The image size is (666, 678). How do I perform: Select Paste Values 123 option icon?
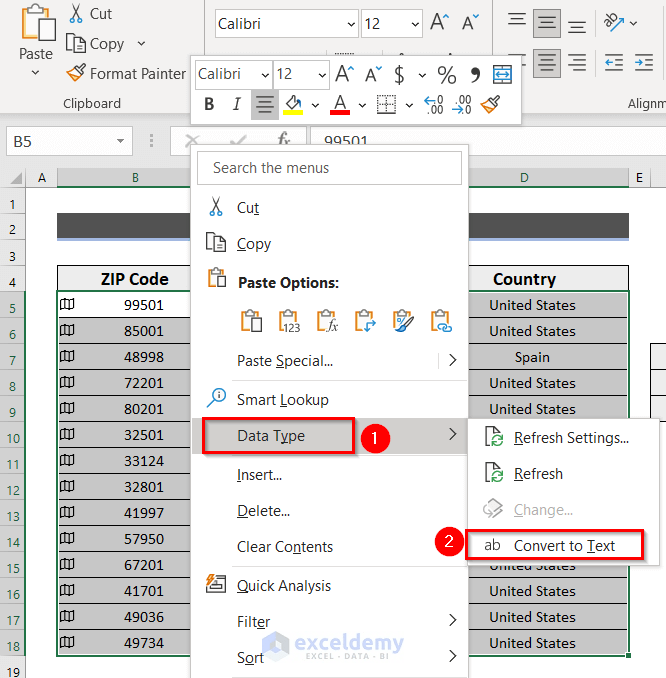(289, 321)
